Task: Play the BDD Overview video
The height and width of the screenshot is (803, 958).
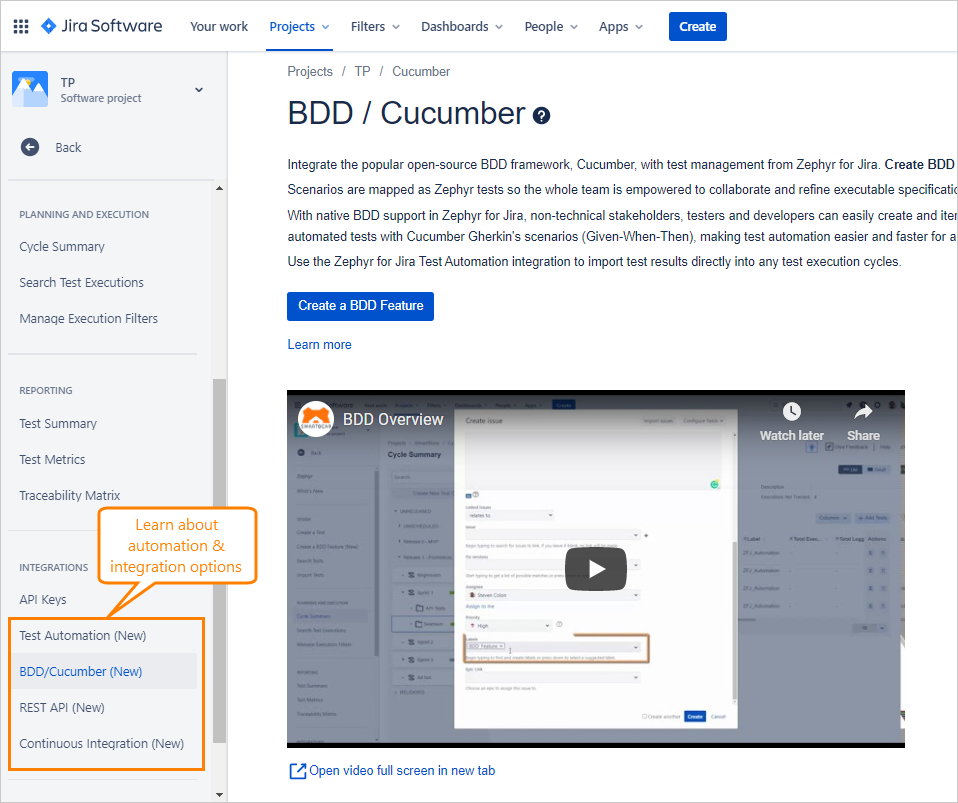Action: click(x=595, y=567)
